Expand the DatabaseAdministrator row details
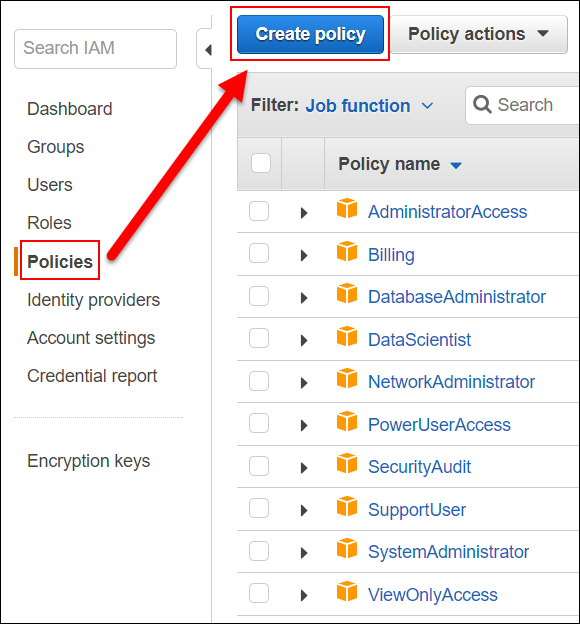Viewport: 580px width, 624px height. 304,298
